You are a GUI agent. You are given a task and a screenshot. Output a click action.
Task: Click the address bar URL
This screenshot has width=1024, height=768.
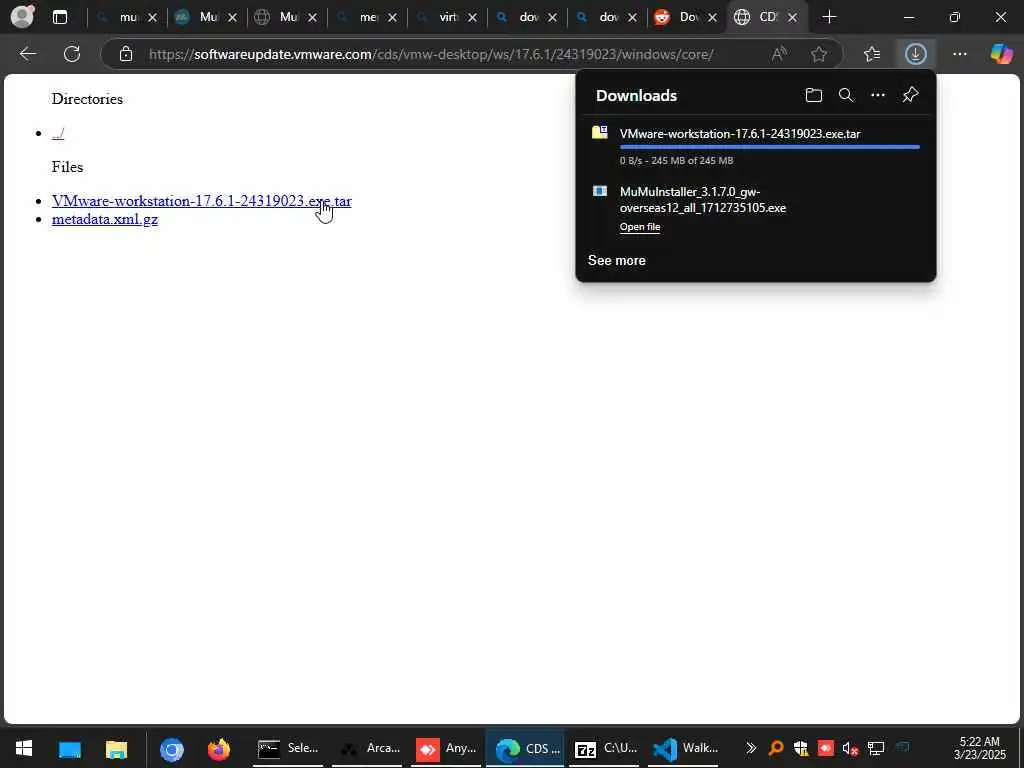pyautogui.click(x=431, y=54)
